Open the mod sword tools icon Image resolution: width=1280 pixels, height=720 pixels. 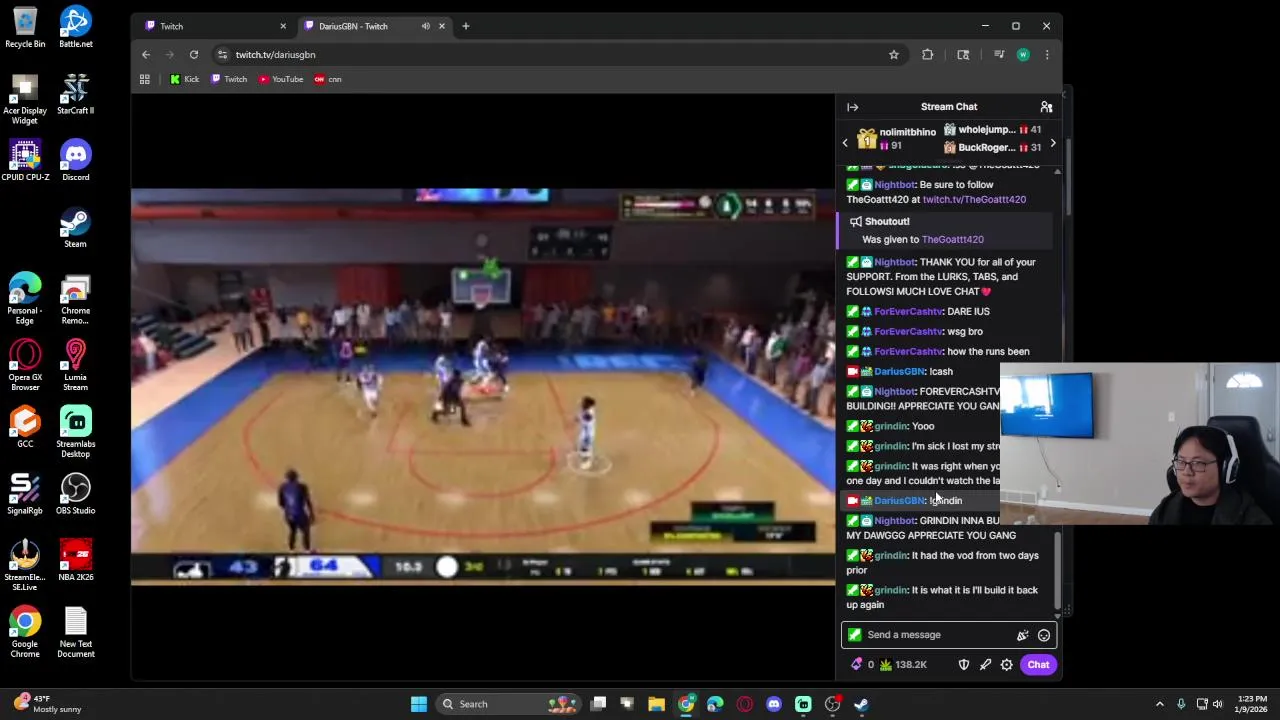point(985,665)
